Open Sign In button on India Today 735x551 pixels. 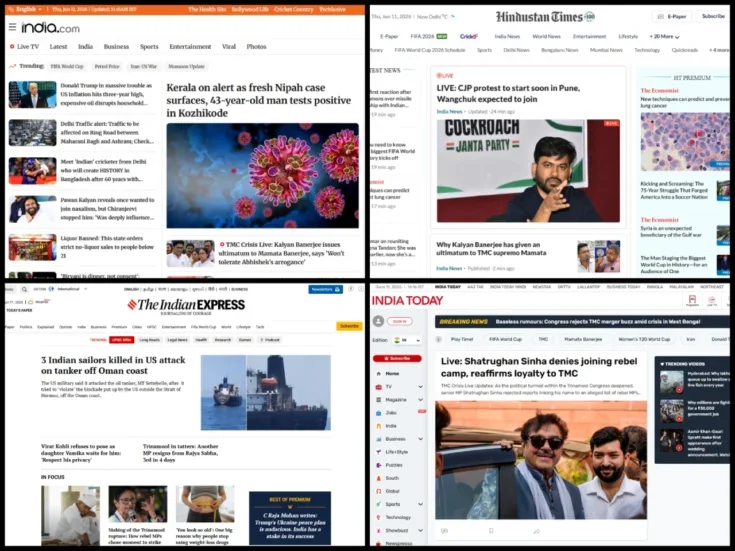point(400,321)
